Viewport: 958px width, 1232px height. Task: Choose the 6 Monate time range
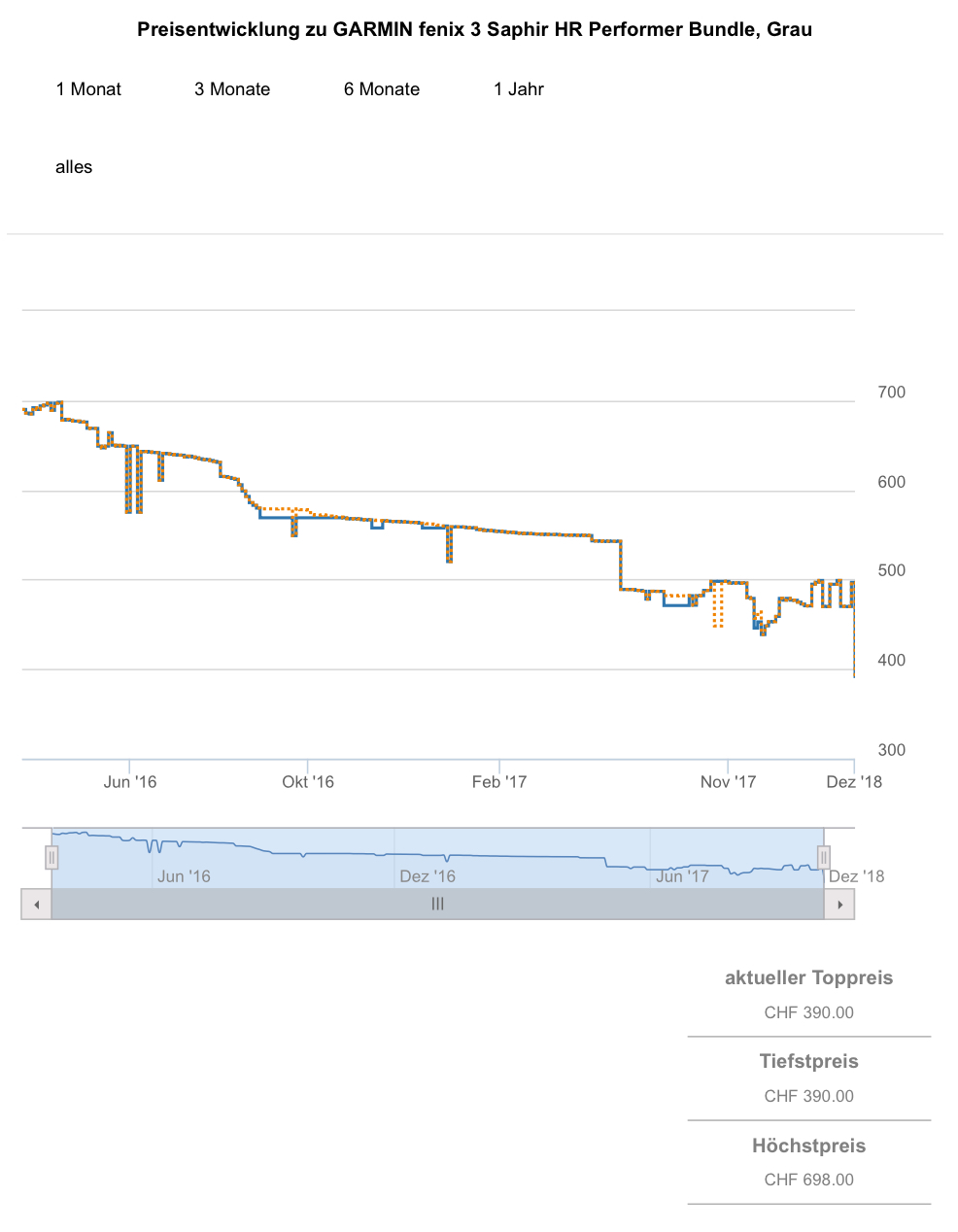pos(382,89)
